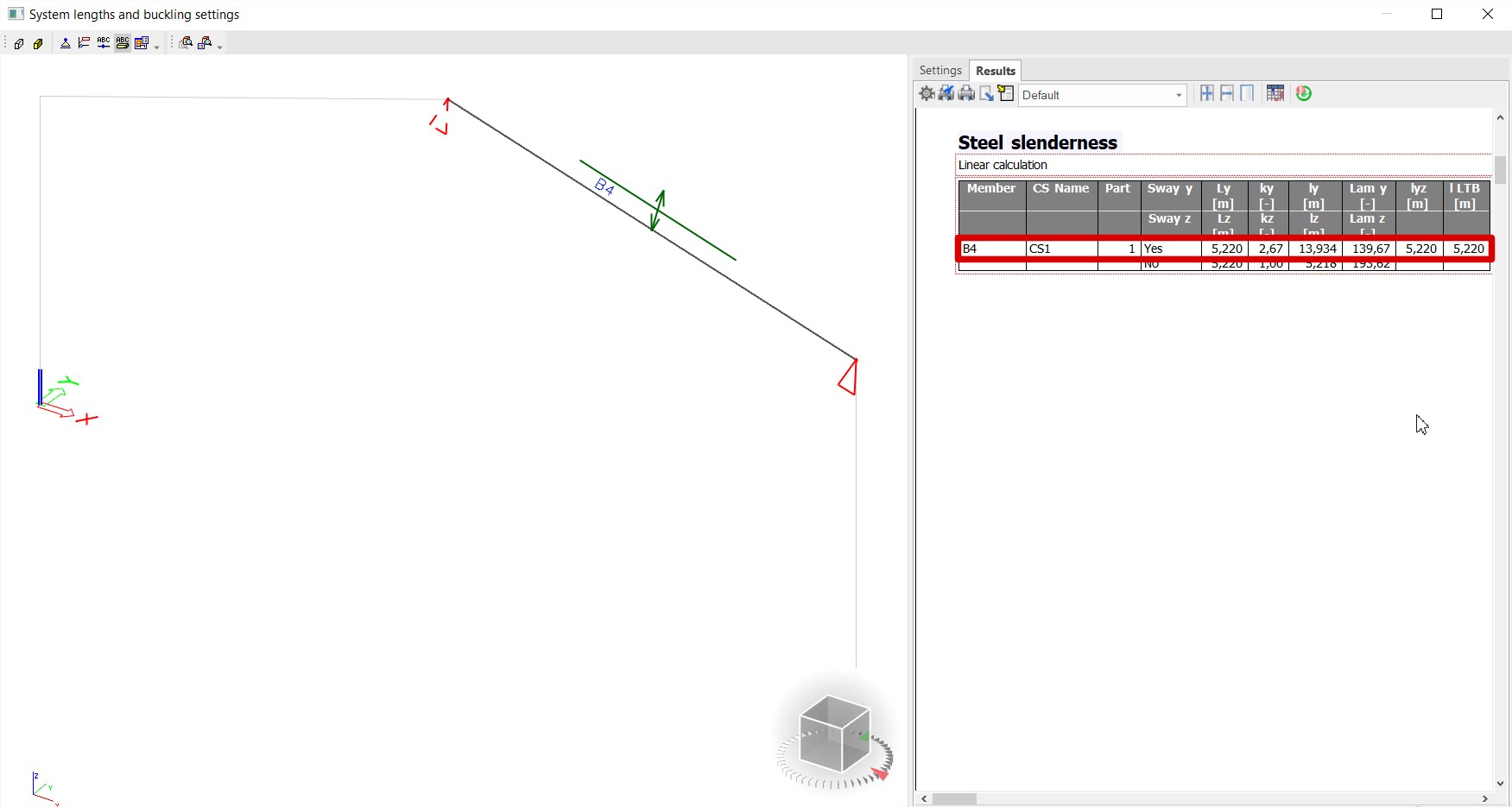This screenshot has width=1512, height=807.
Task: Open the Default output template dropdown
Action: [x=1178, y=95]
